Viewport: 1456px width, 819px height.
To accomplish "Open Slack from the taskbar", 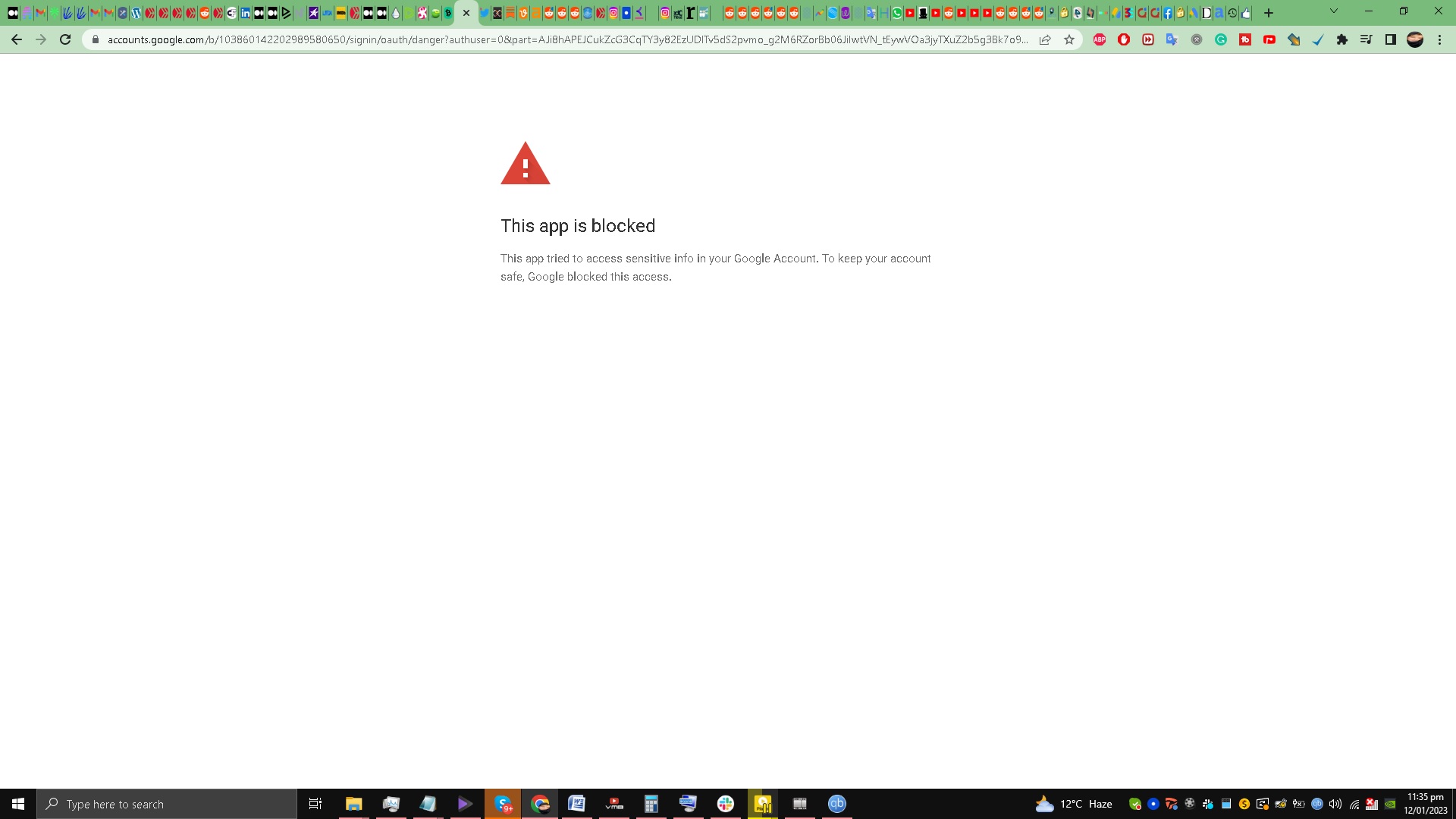I will click(x=726, y=804).
